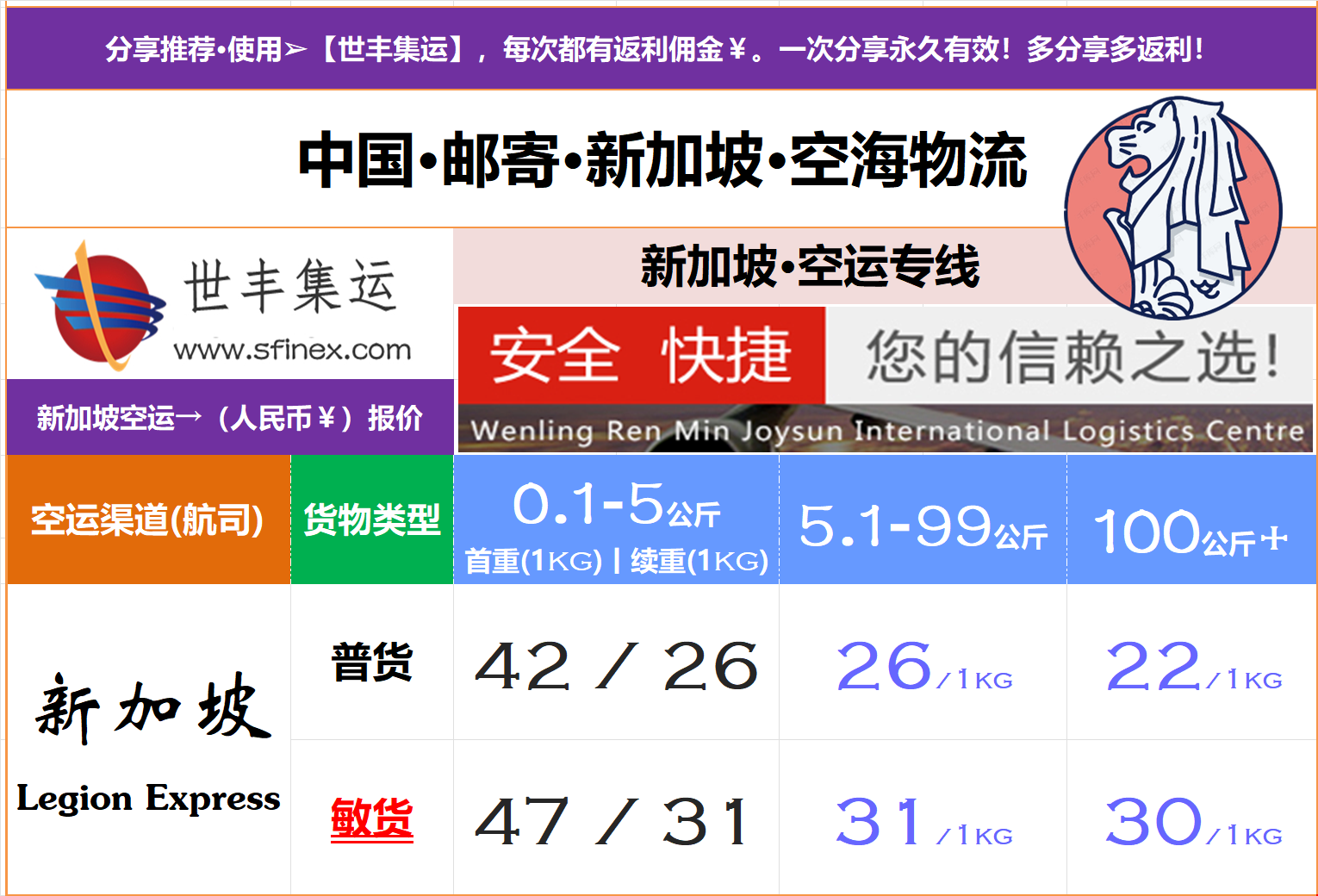Click the purple referral commission banner
Screen dimensions: 1318x896
(x=660, y=49)
